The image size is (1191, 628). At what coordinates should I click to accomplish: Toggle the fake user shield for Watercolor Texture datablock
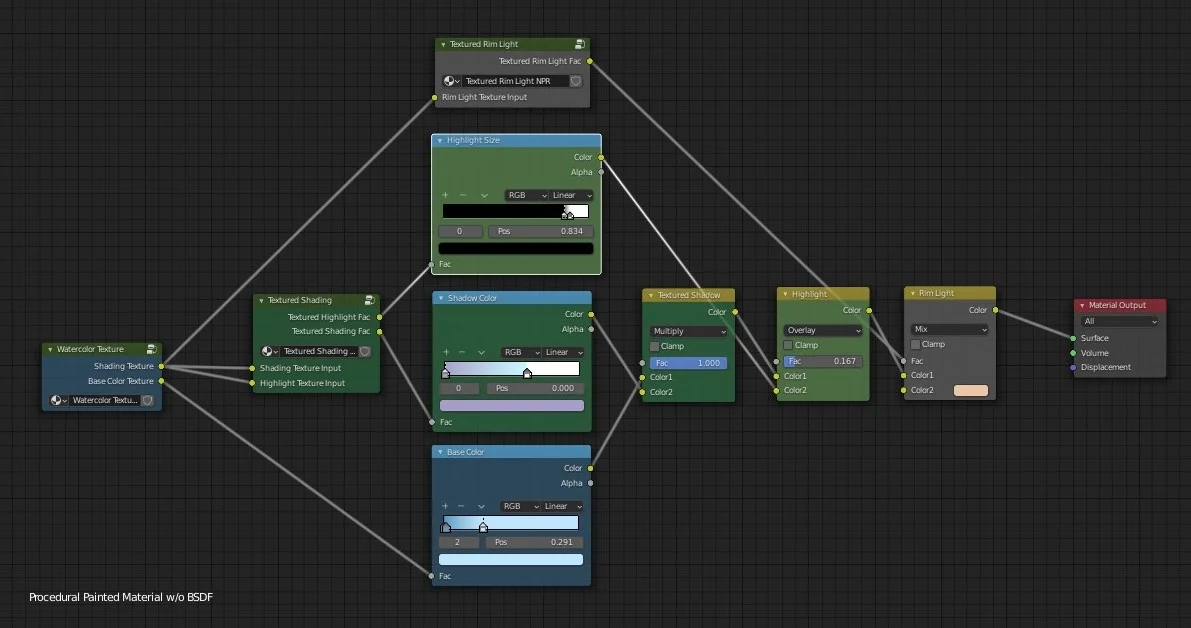click(146, 400)
